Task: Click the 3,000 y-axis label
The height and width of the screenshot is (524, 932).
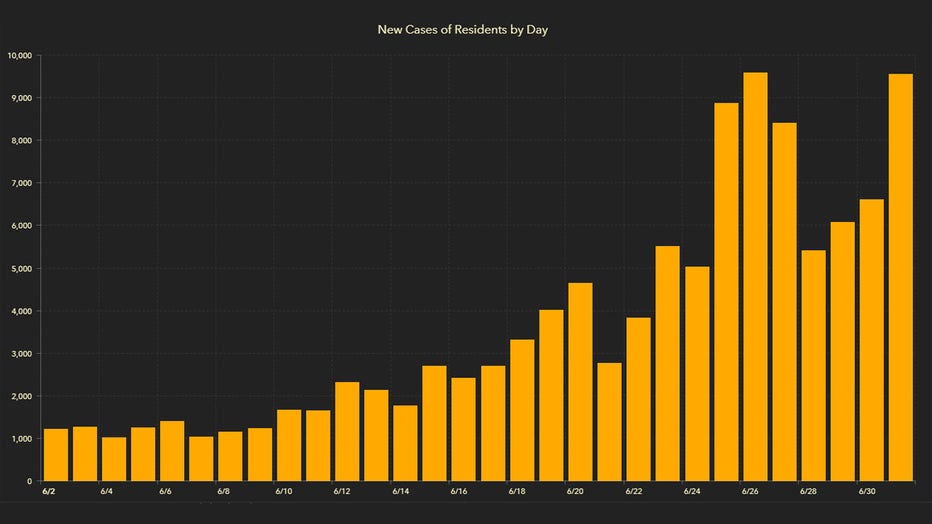Action: point(21,353)
